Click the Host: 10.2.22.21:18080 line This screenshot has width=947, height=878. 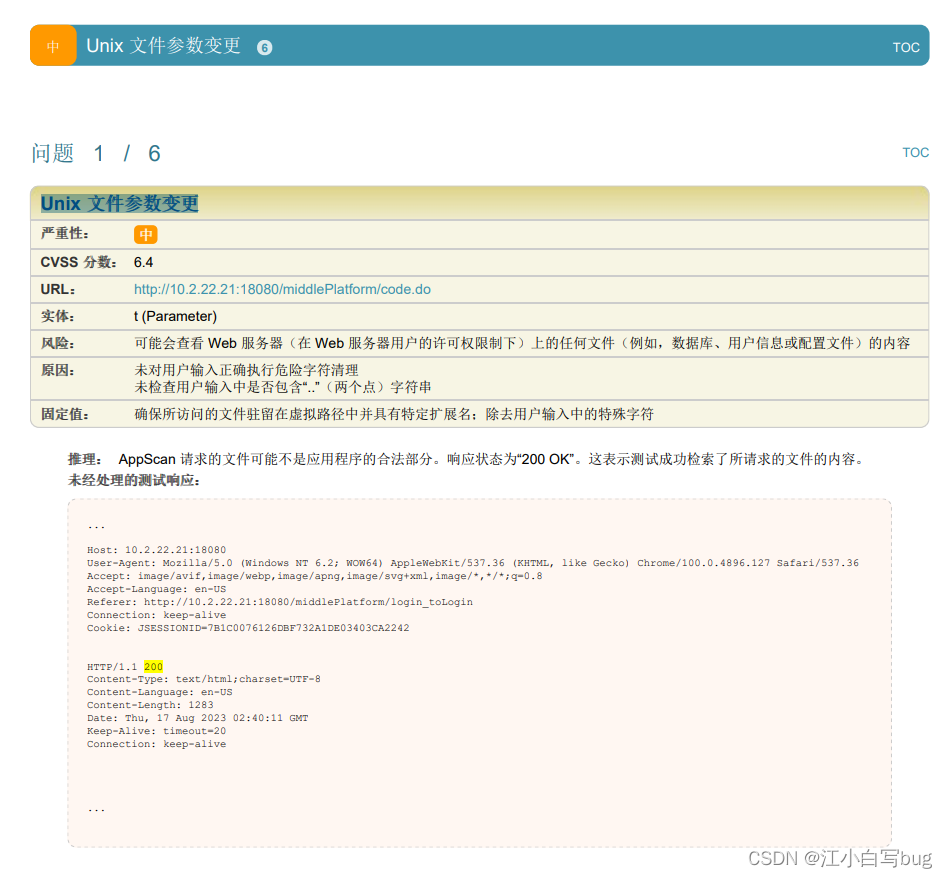pyautogui.click(x=156, y=550)
